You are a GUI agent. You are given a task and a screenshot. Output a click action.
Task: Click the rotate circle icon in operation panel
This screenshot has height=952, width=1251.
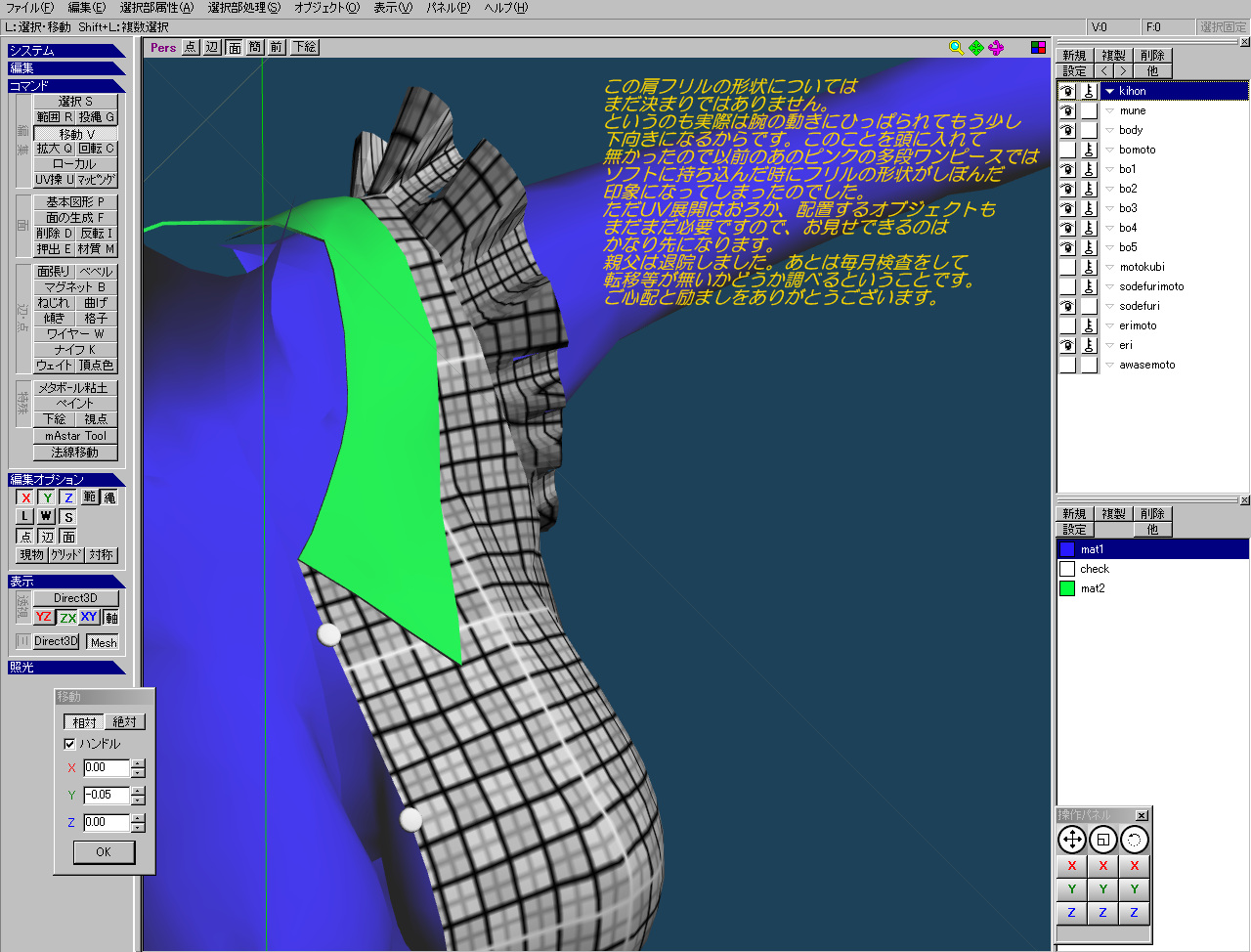[x=1134, y=840]
